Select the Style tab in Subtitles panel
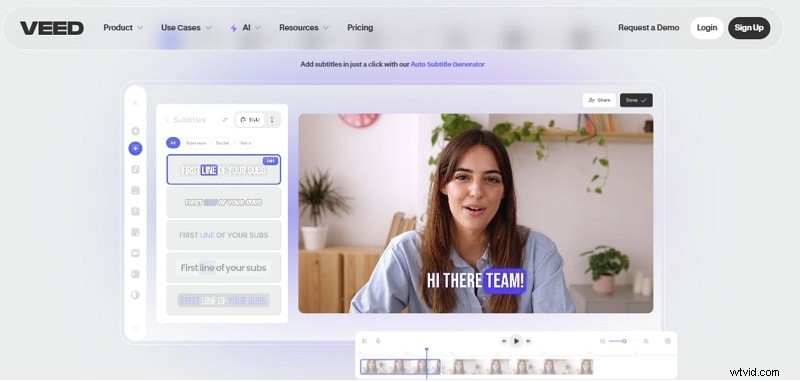The width and height of the screenshot is (800, 382). (250, 120)
